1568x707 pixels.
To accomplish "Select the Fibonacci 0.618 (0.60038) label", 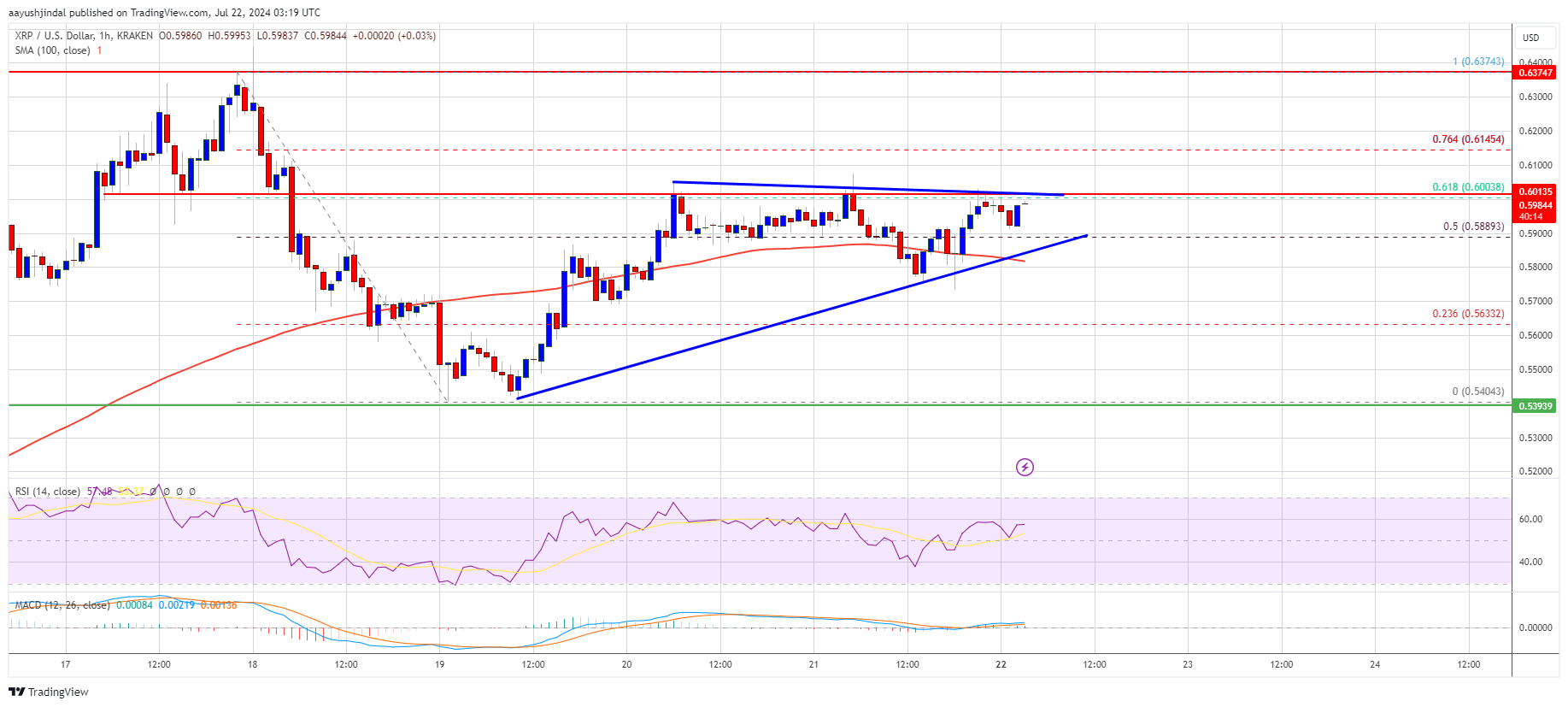I will pos(1468,187).
